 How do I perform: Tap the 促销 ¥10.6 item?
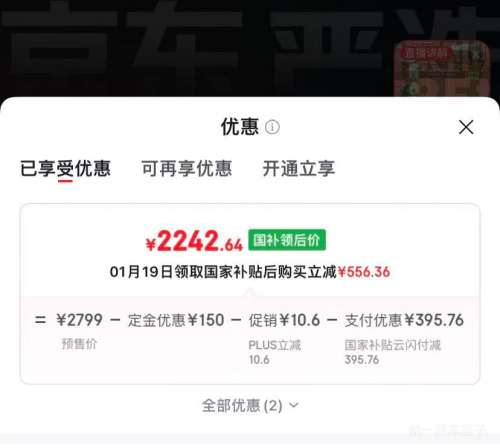pyautogui.click(x=284, y=320)
